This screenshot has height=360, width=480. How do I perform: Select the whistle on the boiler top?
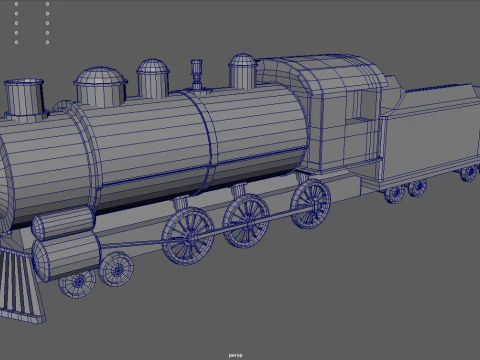(x=196, y=75)
